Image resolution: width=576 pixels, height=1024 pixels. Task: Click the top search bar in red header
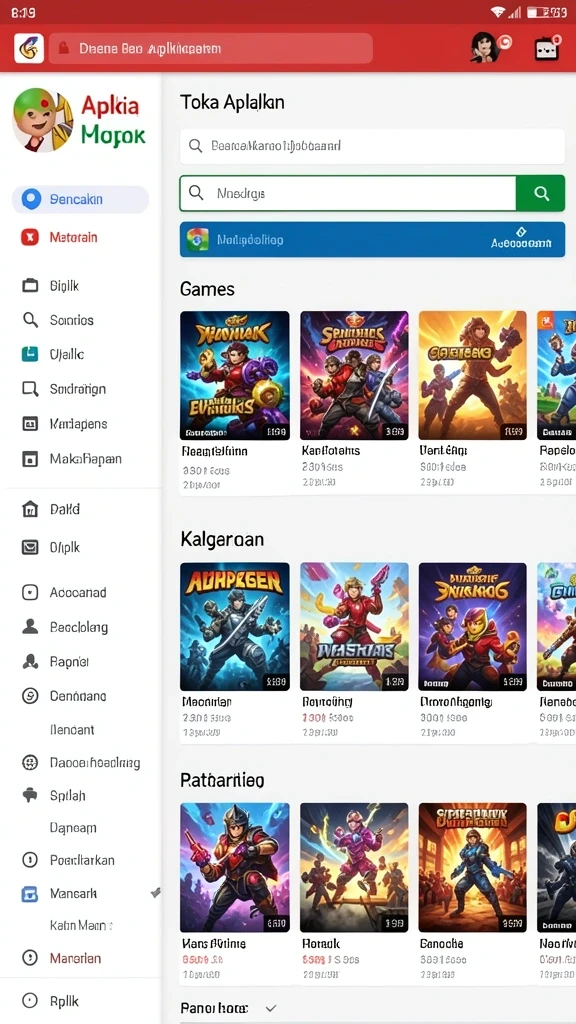click(210, 48)
